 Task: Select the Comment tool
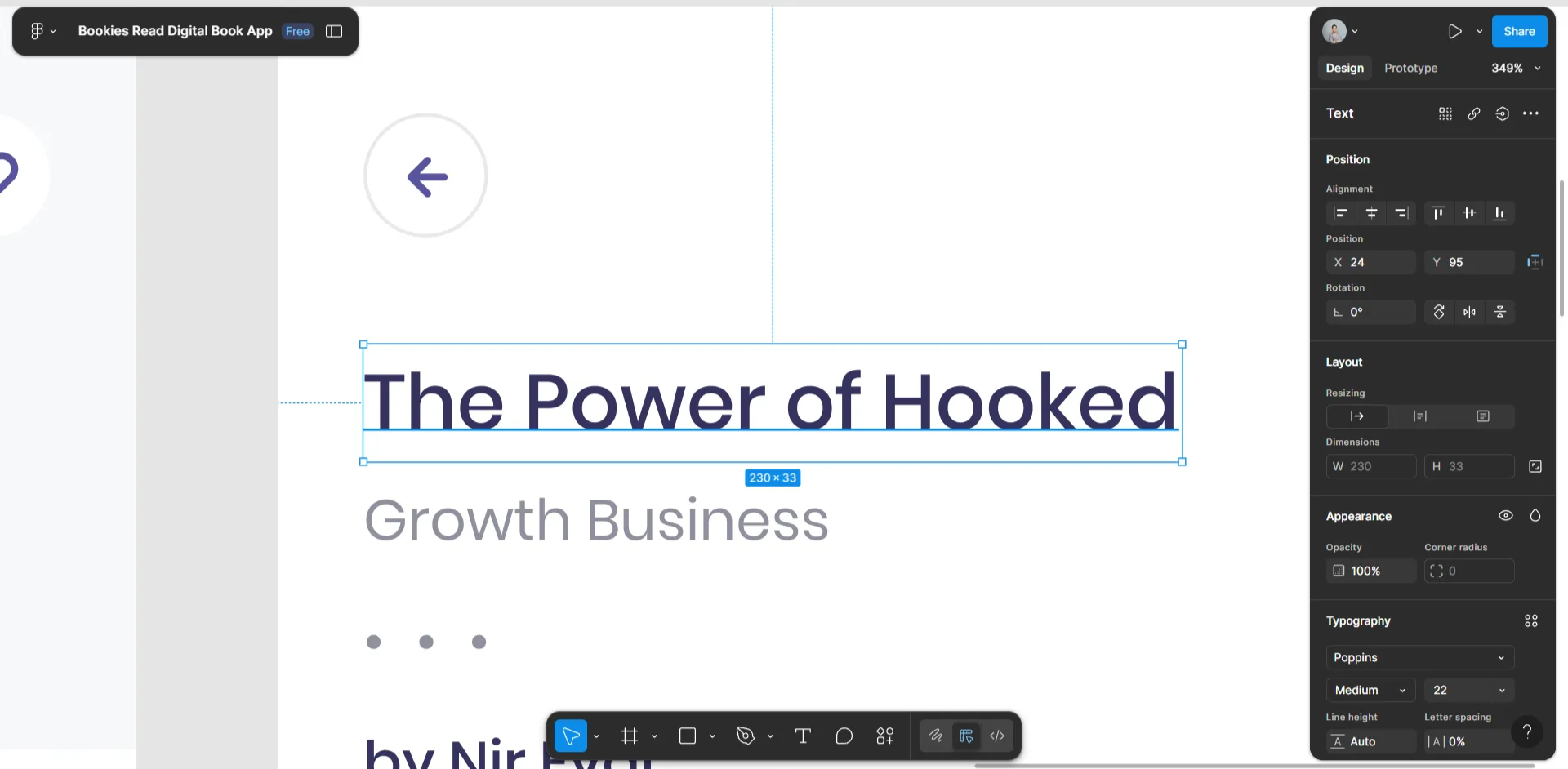pyautogui.click(x=844, y=736)
